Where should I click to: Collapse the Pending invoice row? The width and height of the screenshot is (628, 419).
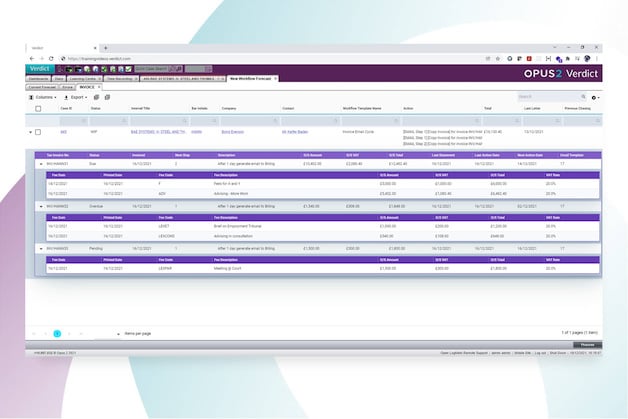click(x=41, y=248)
